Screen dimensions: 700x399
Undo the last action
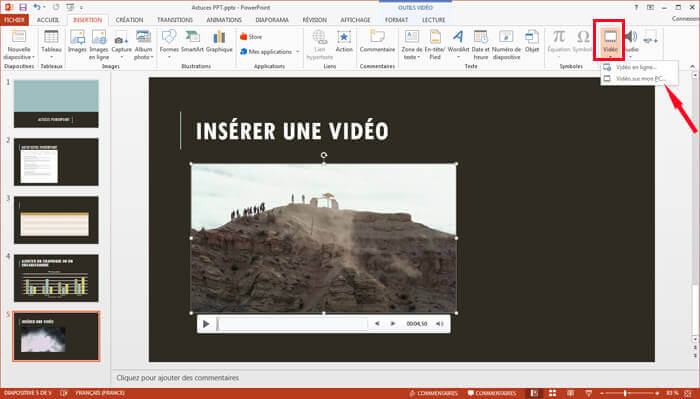37,7
